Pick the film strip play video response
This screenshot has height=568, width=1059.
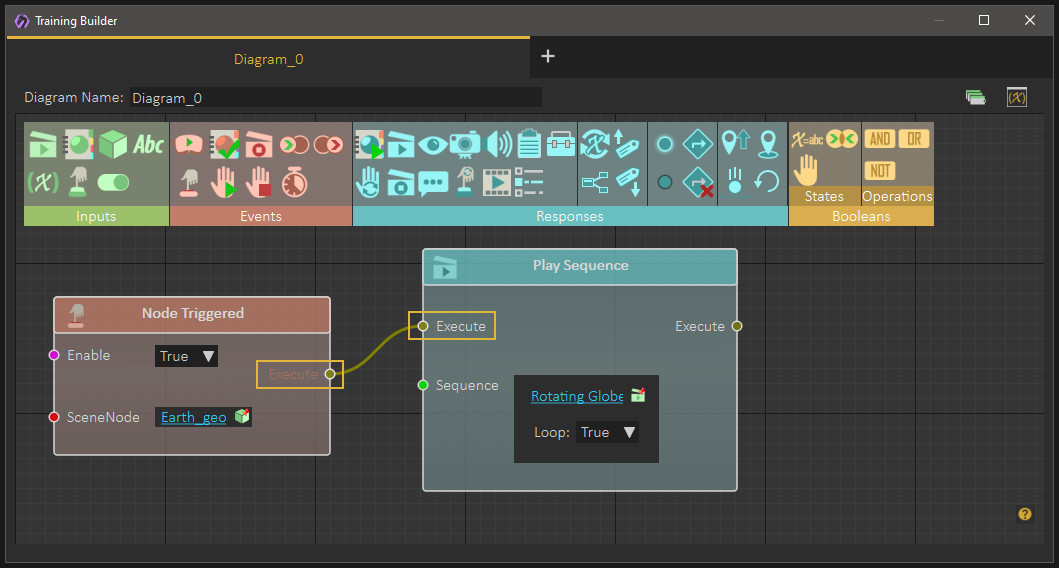[497, 182]
